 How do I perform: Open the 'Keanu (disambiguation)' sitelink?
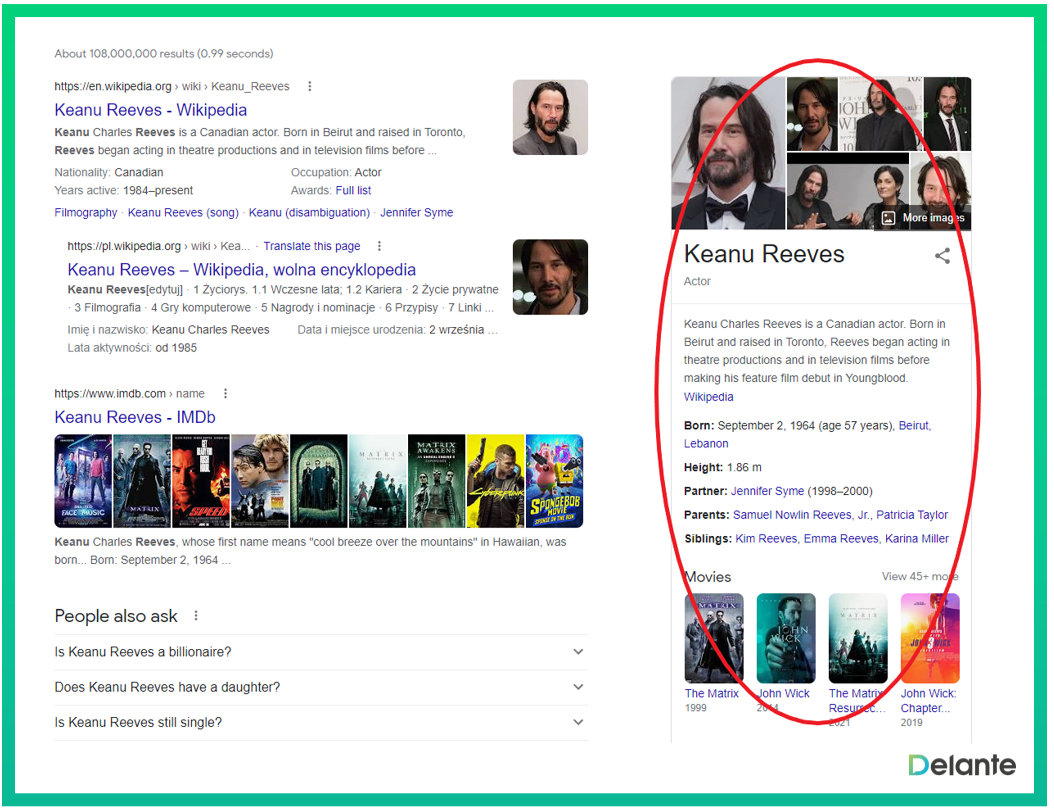point(309,213)
